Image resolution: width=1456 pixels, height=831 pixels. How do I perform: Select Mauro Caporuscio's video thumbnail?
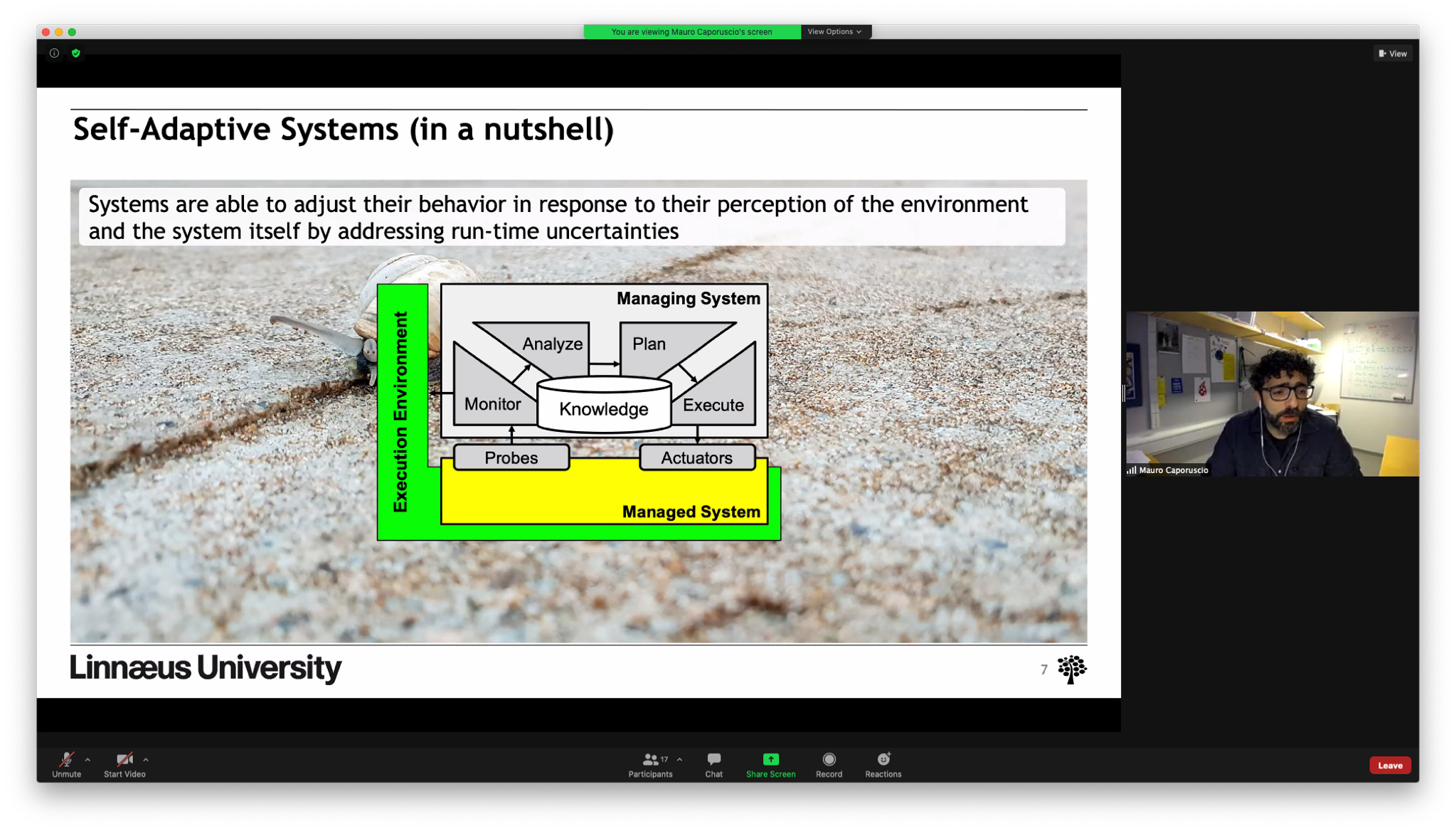pos(1272,393)
